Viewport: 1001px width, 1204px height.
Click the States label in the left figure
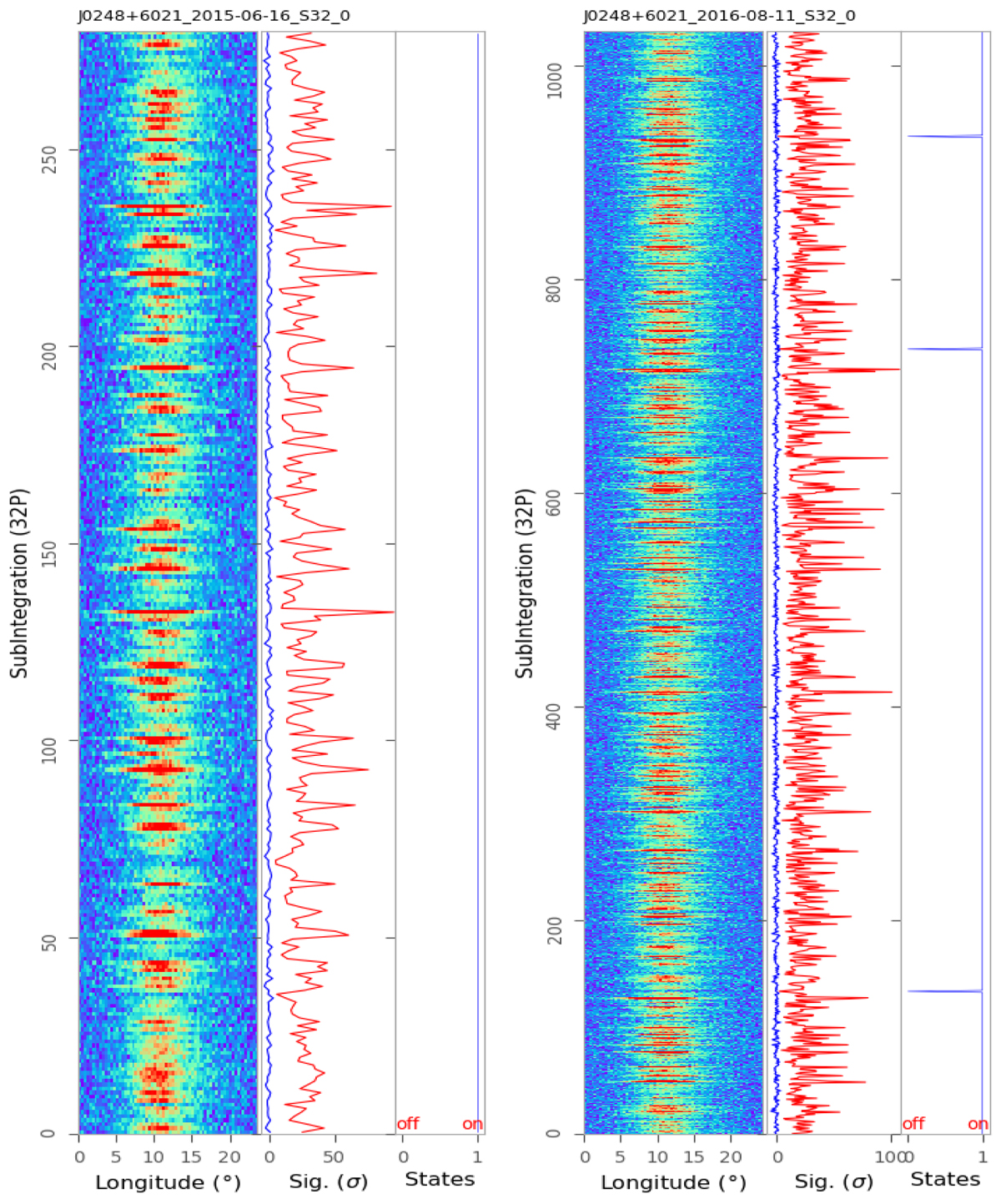(x=440, y=1180)
